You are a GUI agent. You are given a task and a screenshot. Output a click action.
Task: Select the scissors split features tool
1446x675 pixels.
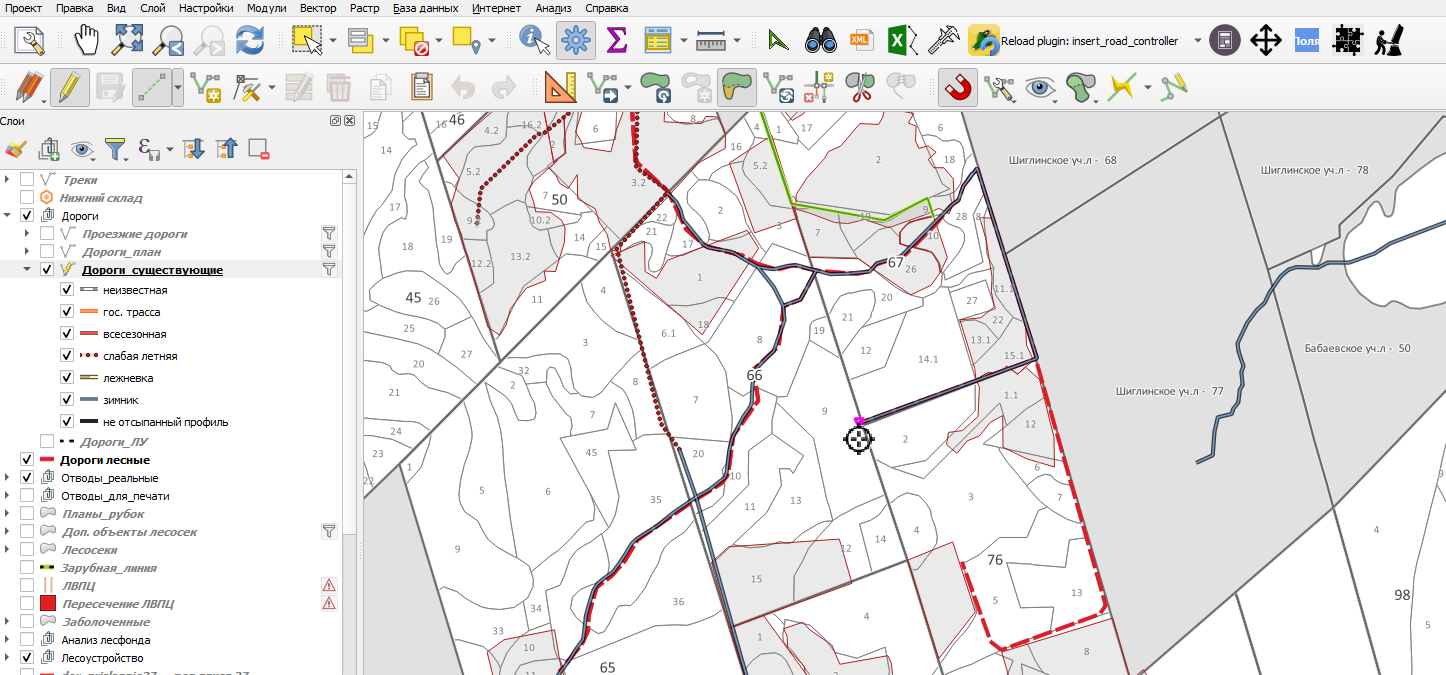[x=860, y=87]
